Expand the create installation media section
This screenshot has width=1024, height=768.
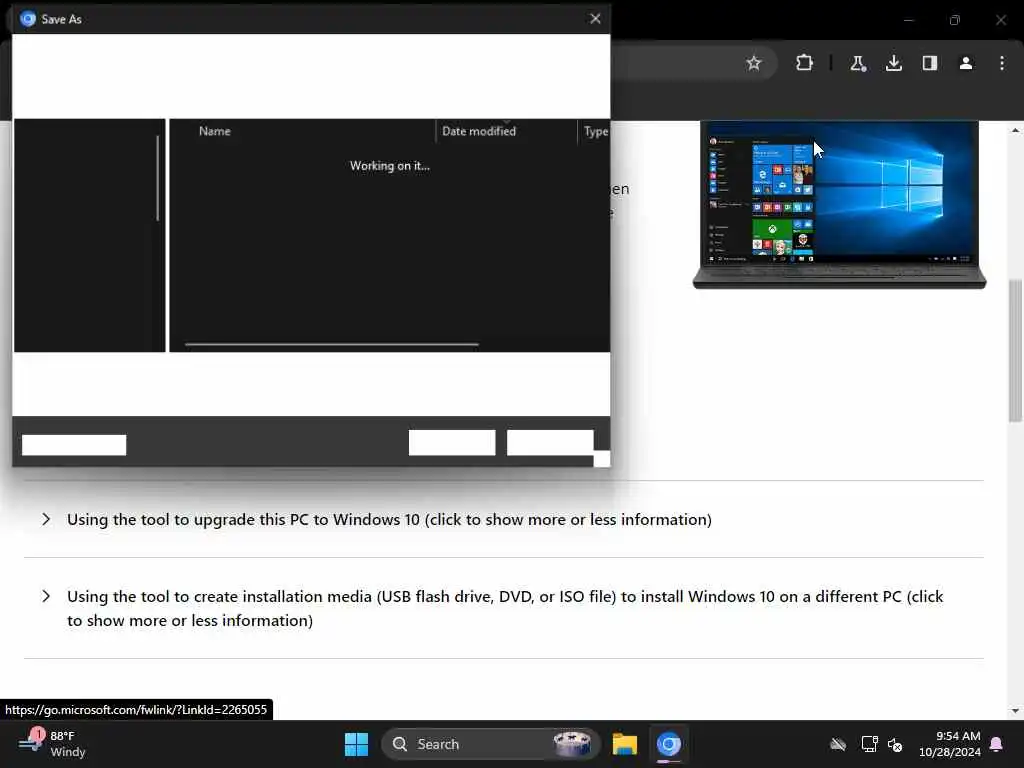pyautogui.click(x=46, y=596)
